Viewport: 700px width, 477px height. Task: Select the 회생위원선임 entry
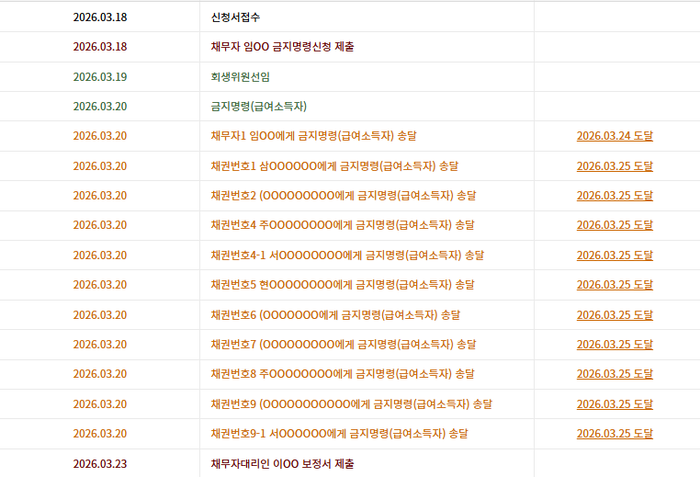coord(240,77)
